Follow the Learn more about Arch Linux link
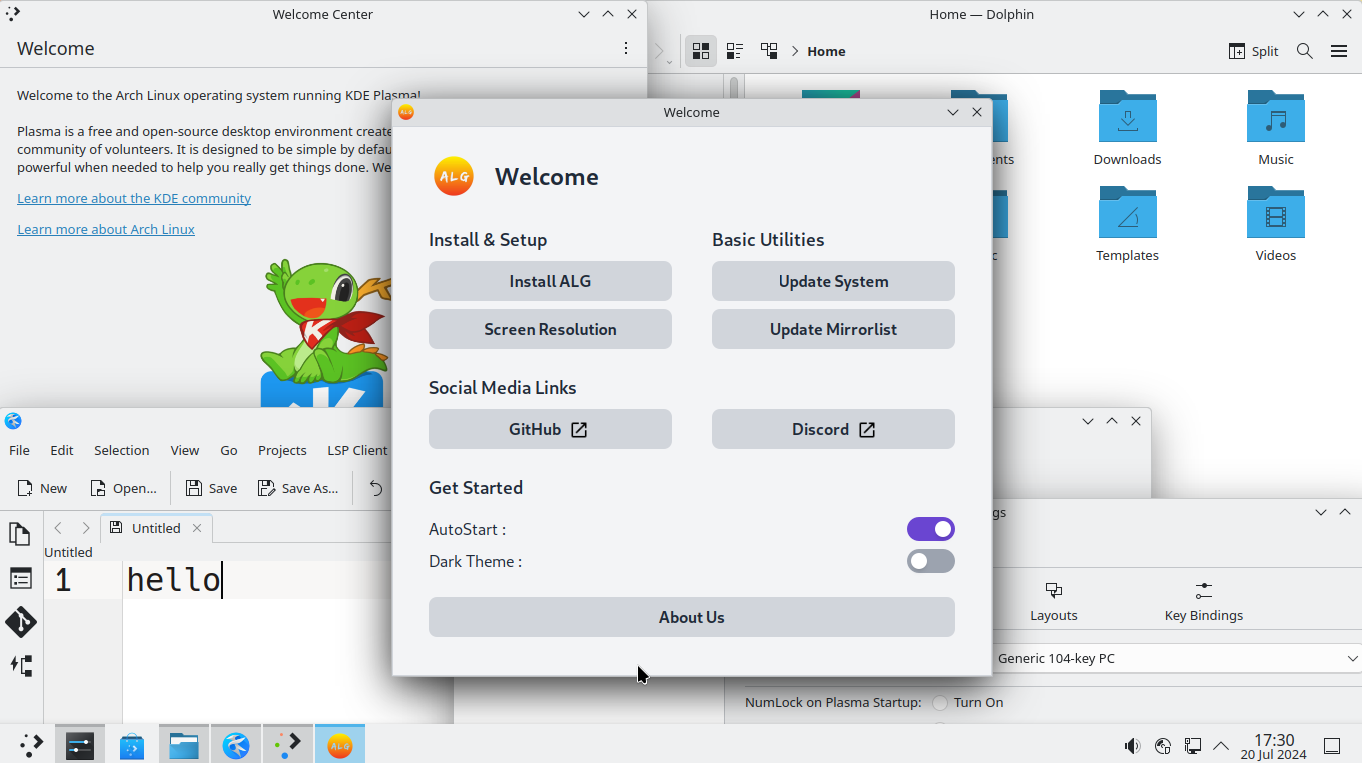The width and height of the screenshot is (1362, 763). pyautogui.click(x=106, y=229)
